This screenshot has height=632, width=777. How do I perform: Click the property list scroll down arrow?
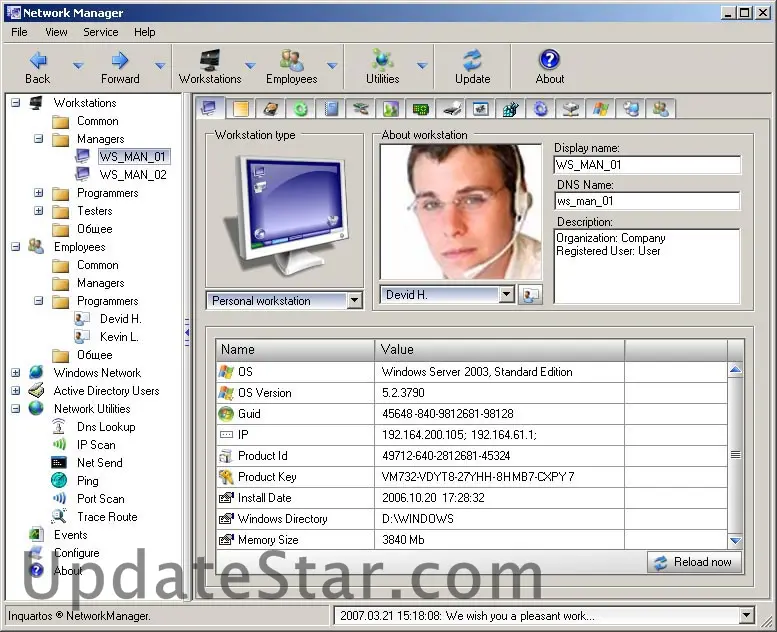pyautogui.click(x=735, y=541)
